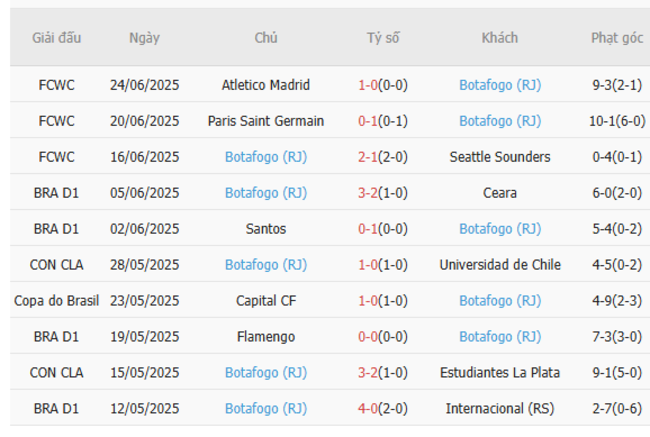Image resolution: width=650 pixels, height=437 pixels.
Task: Click the Ngày column header
Action: [144, 38]
